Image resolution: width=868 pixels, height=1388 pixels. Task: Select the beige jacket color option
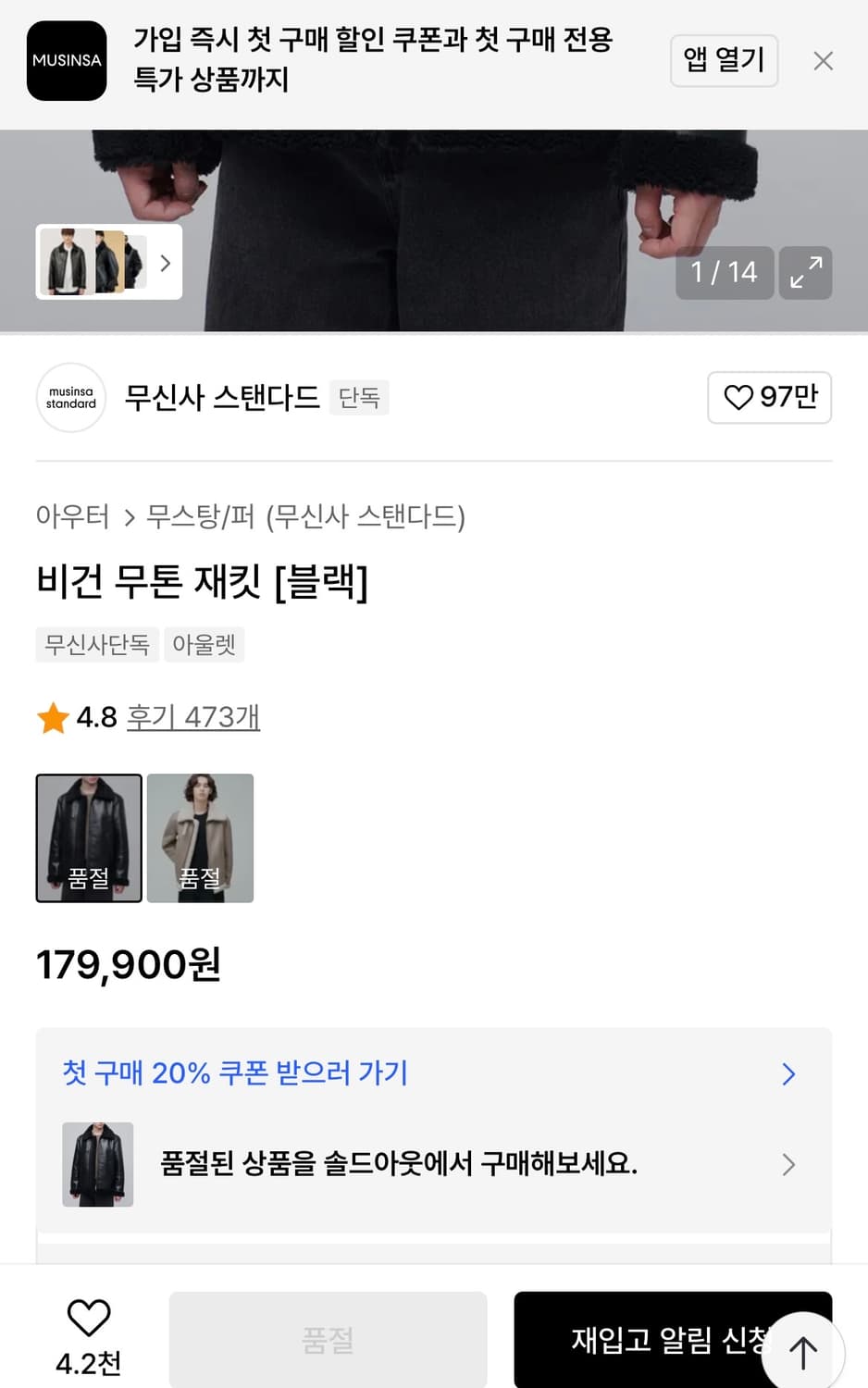[x=200, y=837]
